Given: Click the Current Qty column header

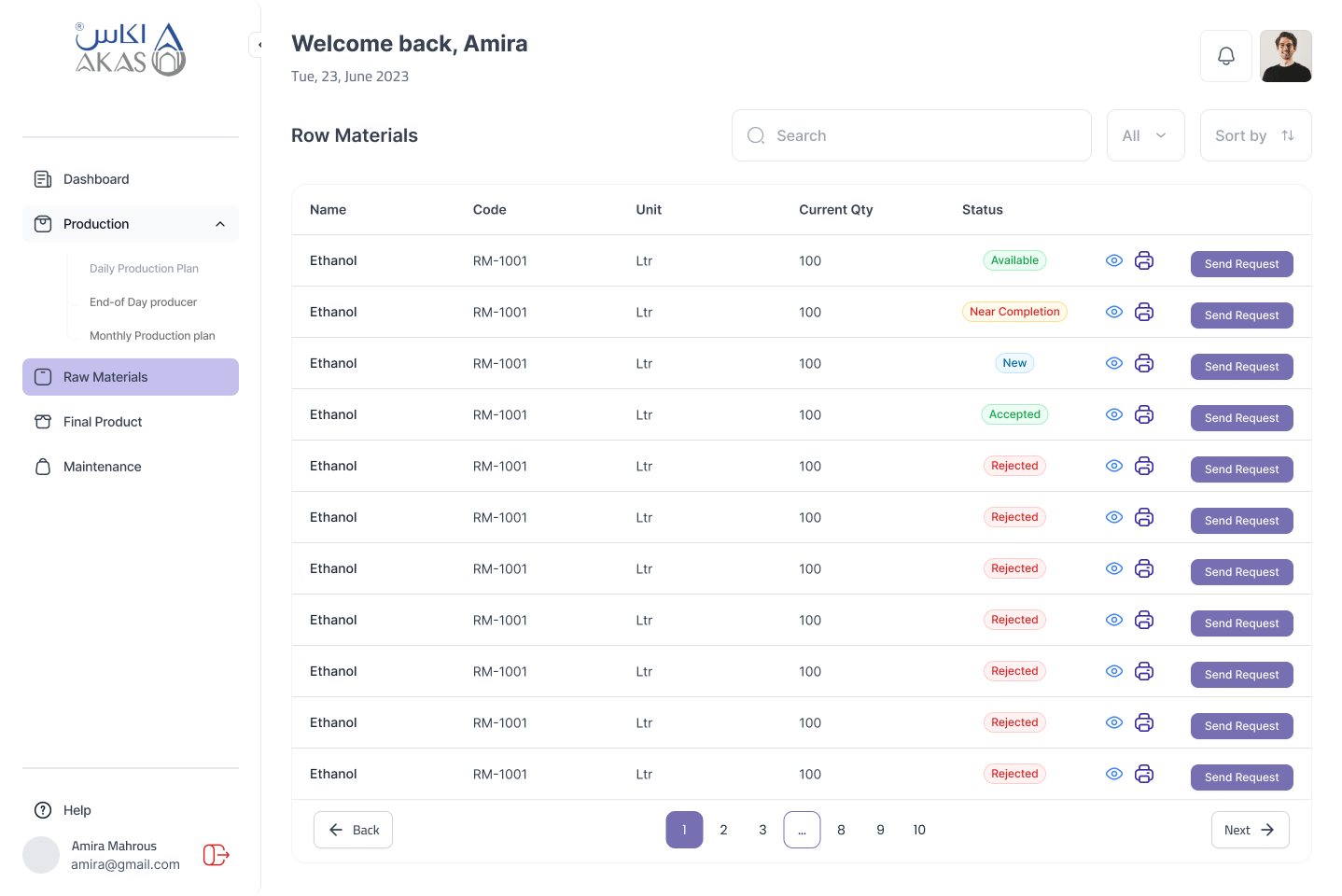Looking at the screenshot, I should pyautogui.click(x=836, y=210).
